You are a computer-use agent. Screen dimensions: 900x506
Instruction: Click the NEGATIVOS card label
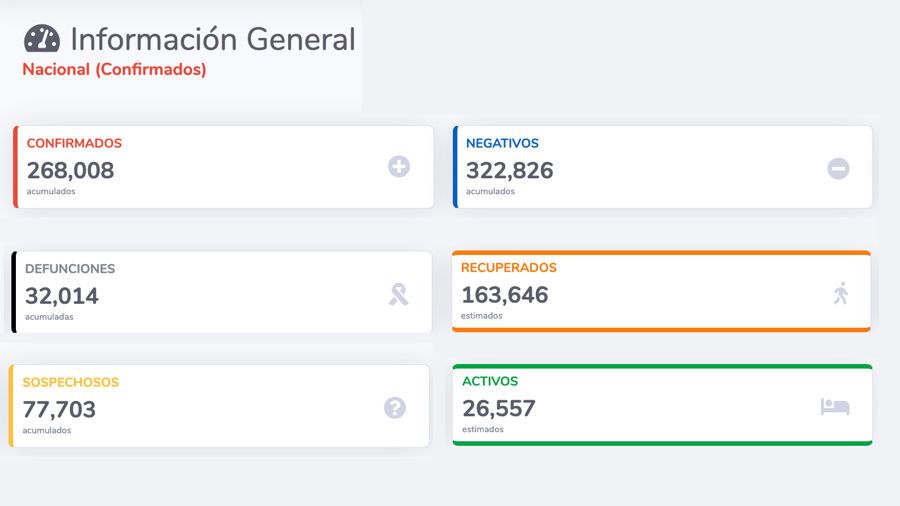click(x=502, y=143)
